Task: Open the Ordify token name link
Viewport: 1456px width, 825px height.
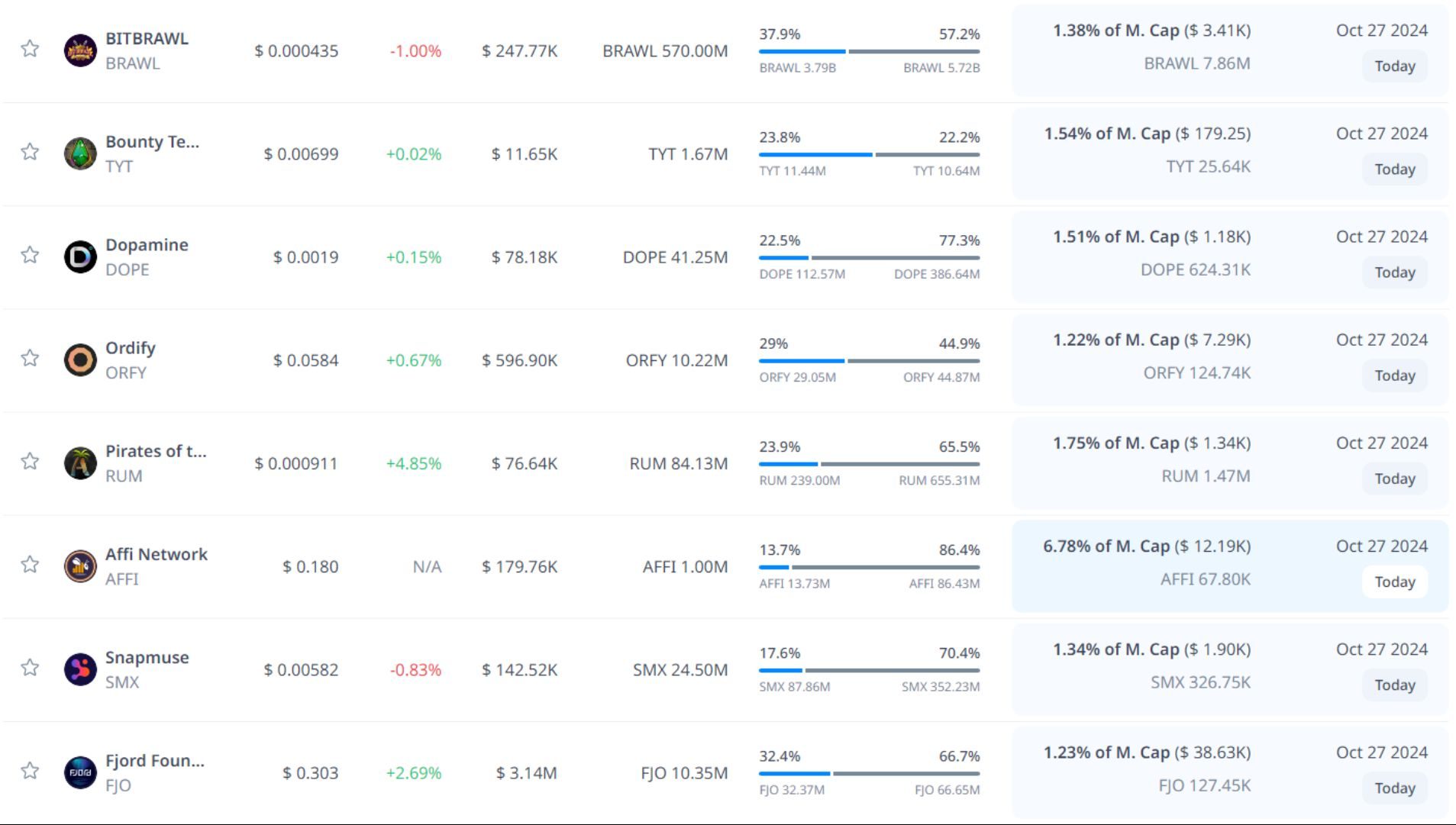Action: [131, 348]
